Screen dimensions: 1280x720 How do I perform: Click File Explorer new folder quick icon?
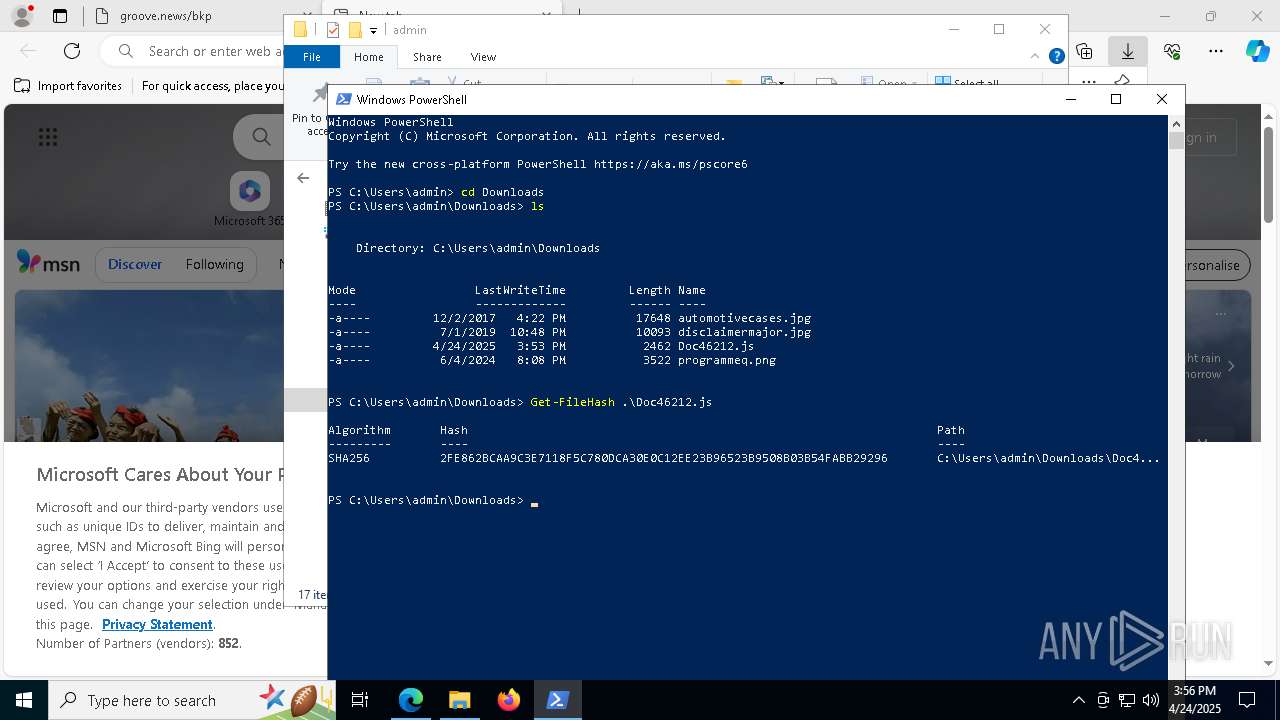(x=355, y=30)
